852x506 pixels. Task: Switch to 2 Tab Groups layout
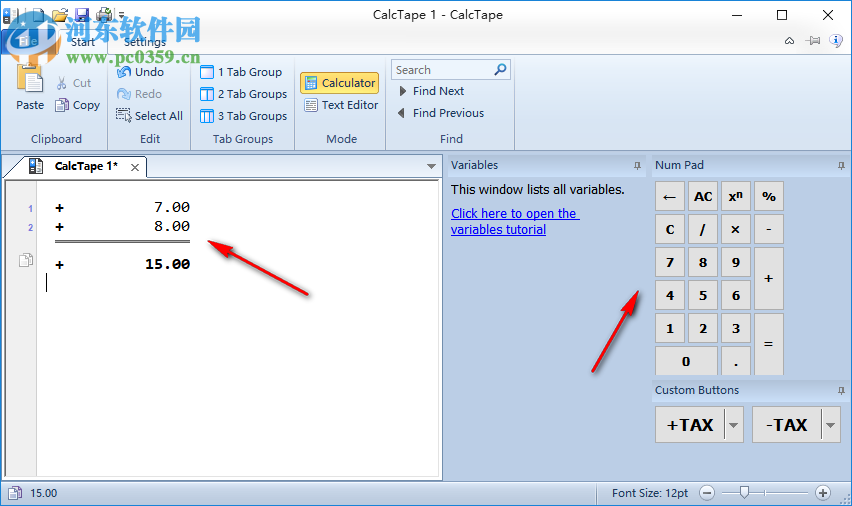pyautogui.click(x=243, y=94)
